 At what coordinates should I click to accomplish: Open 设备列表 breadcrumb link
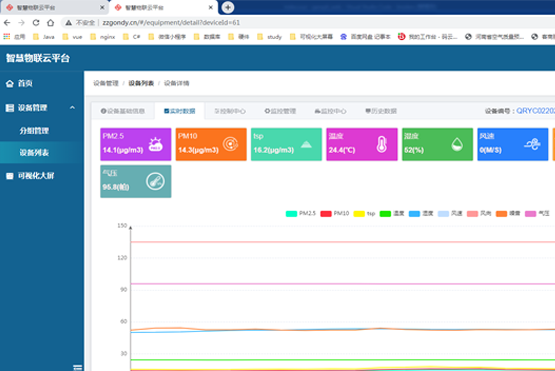point(141,83)
